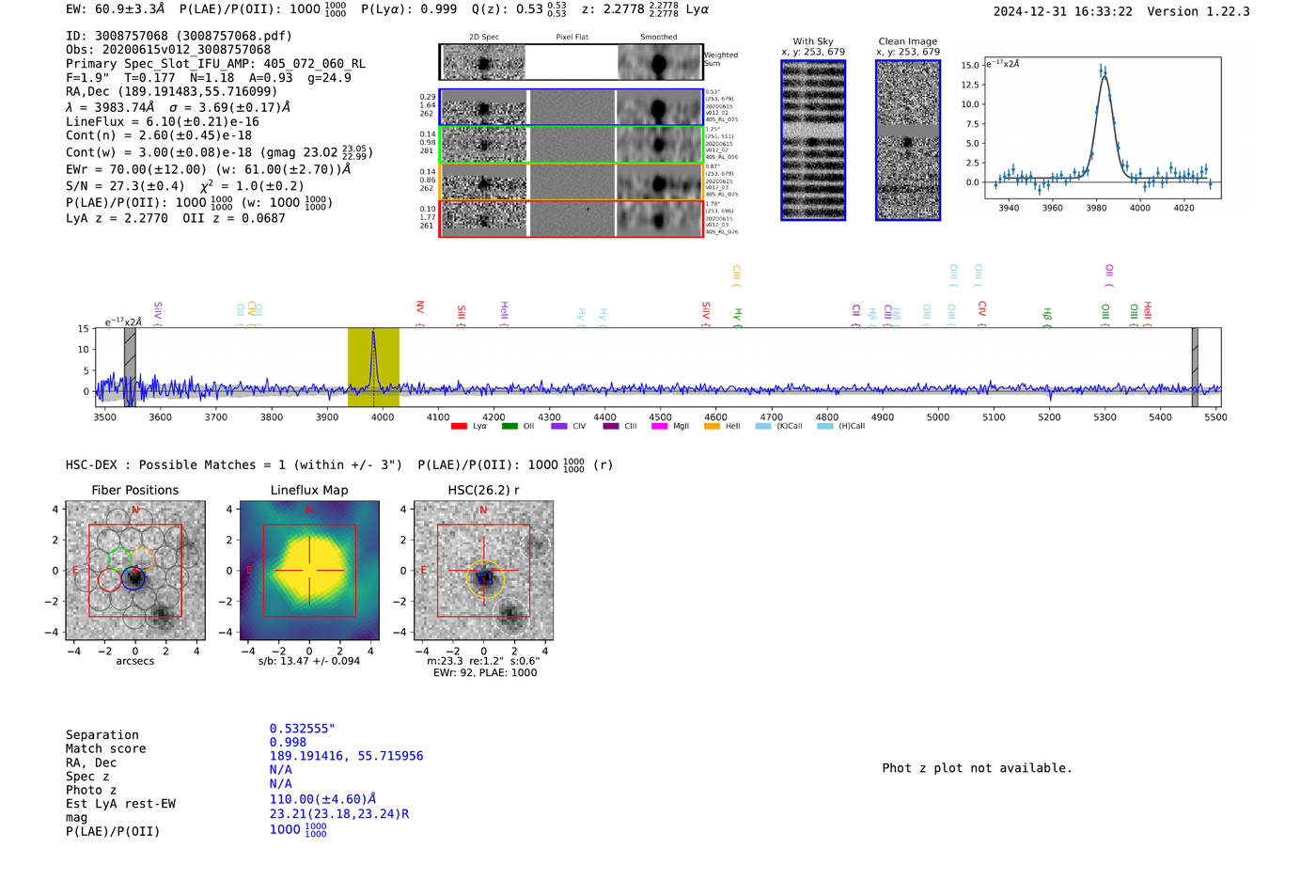Click the orange HeII legend swatch
Image resolution: width=1316 pixels, height=896 pixels.
[x=712, y=427]
